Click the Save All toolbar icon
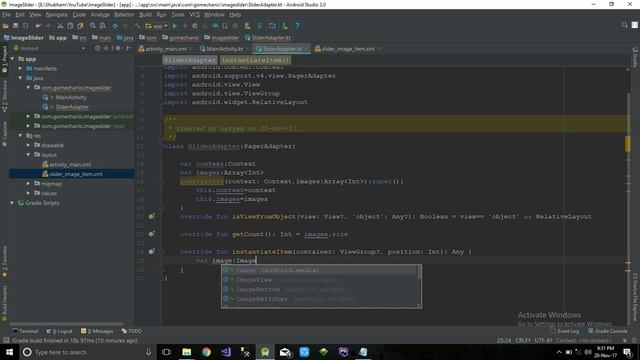This screenshot has width=640, height=360. (16, 26)
